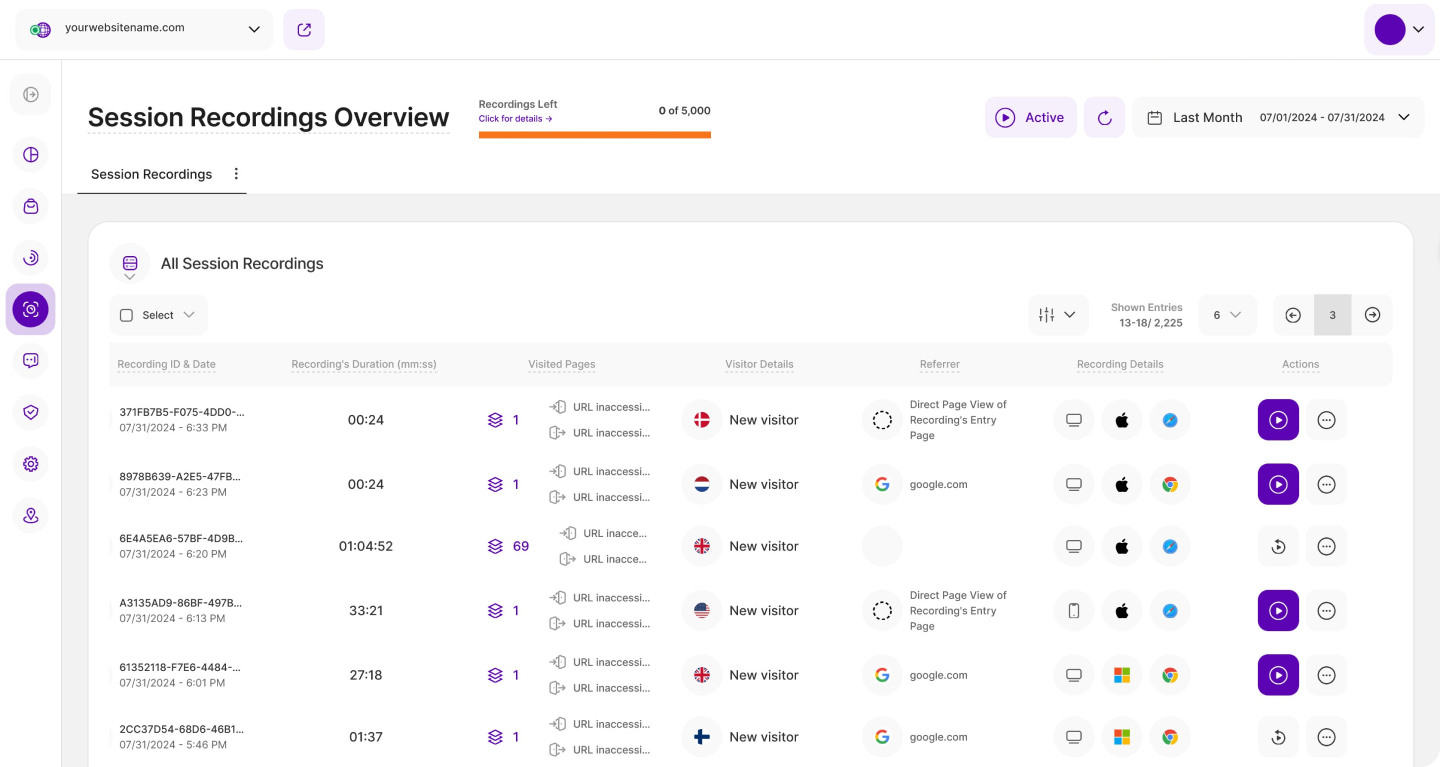
Task: Play the 00:24 recording from Denmark visitor
Action: coord(1277,420)
